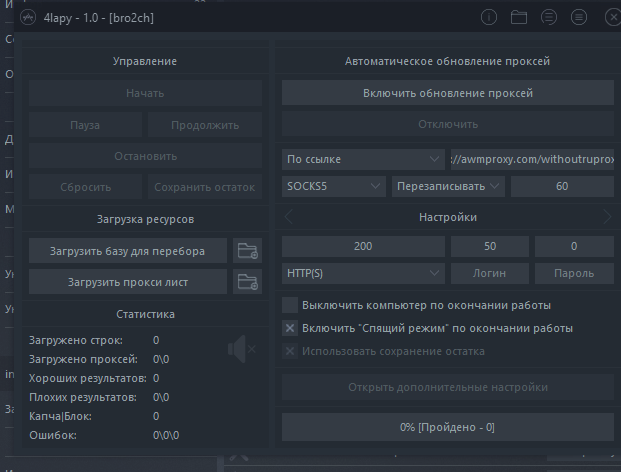
Task: Open the info icon in title bar
Action: [x=489, y=17]
